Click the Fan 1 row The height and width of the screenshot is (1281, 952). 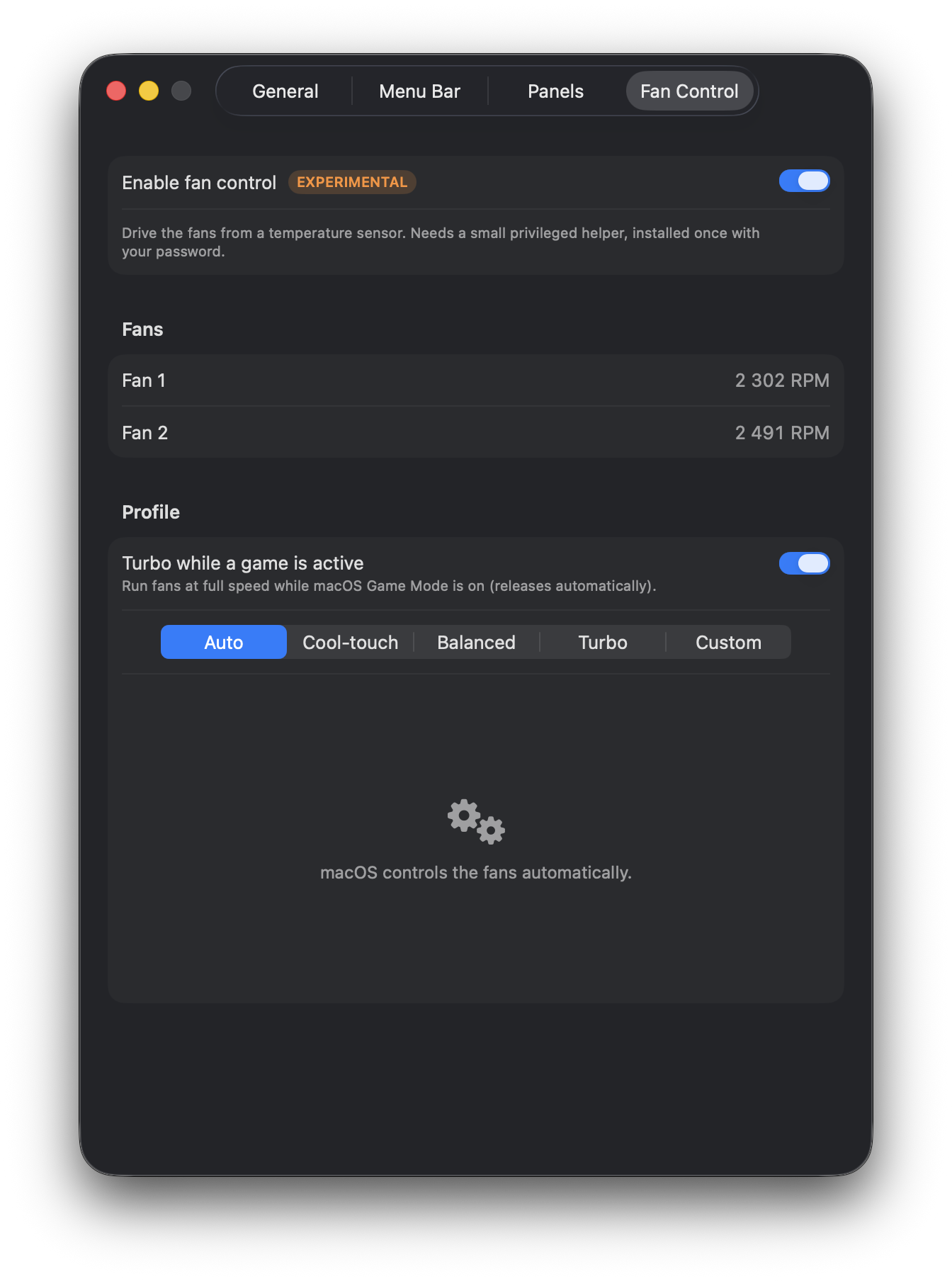[476, 380]
